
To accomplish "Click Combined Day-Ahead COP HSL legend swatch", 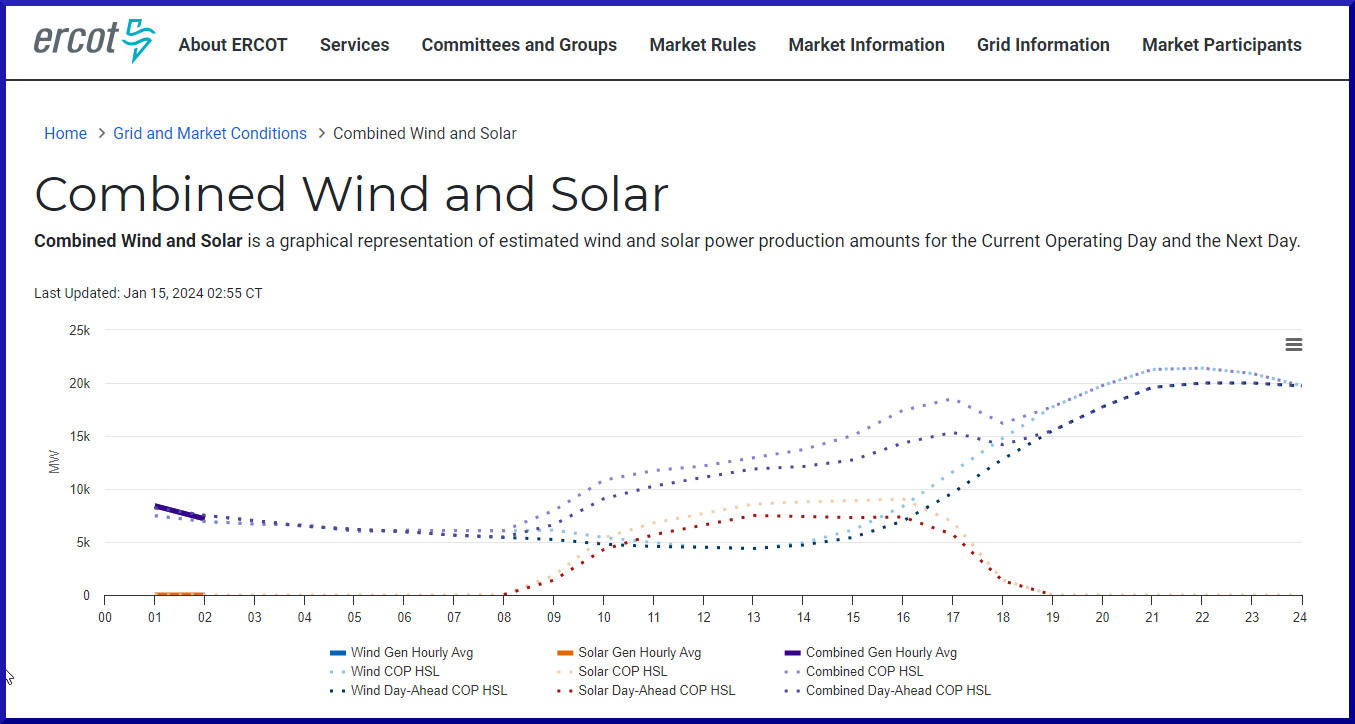I will tap(793, 691).
